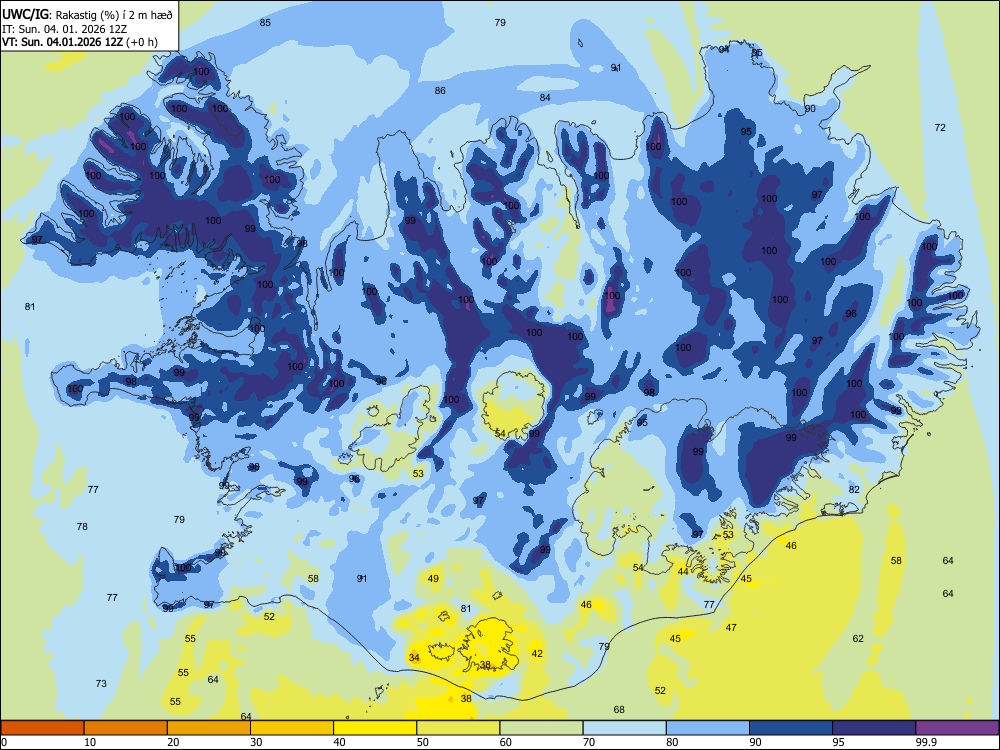Click the legend label "30"

pos(256,742)
